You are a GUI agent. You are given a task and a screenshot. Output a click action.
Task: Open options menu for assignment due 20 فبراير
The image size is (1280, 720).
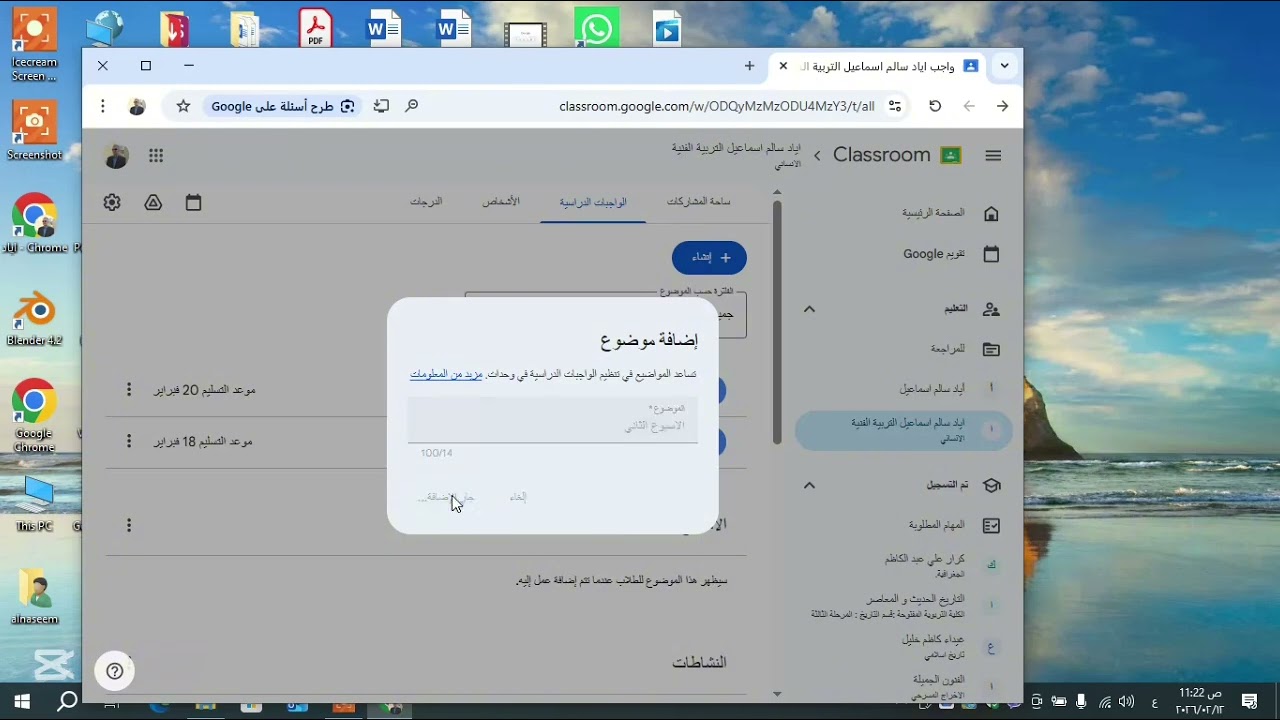[x=128, y=389]
